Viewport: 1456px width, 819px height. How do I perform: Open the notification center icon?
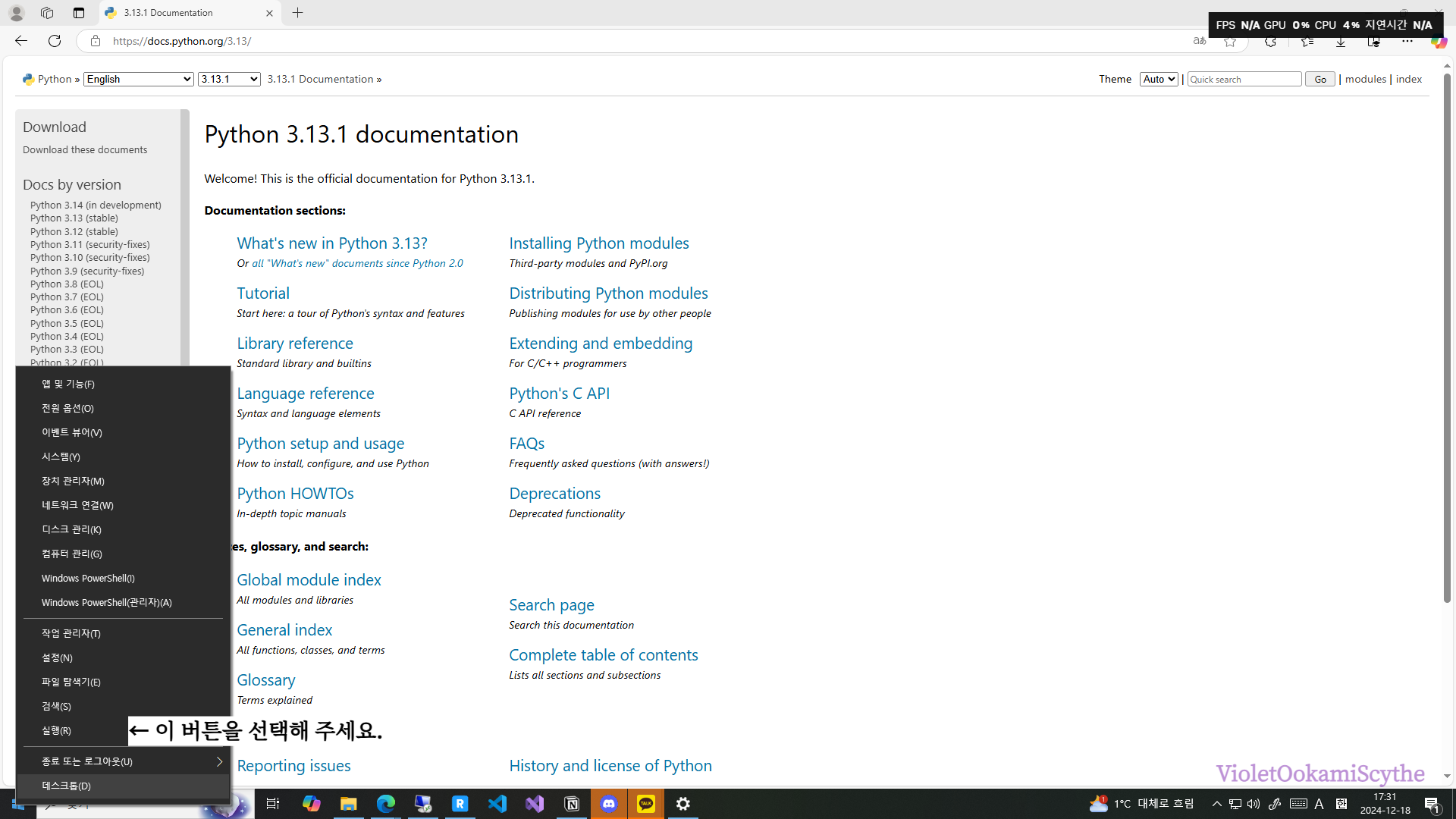point(1432,804)
